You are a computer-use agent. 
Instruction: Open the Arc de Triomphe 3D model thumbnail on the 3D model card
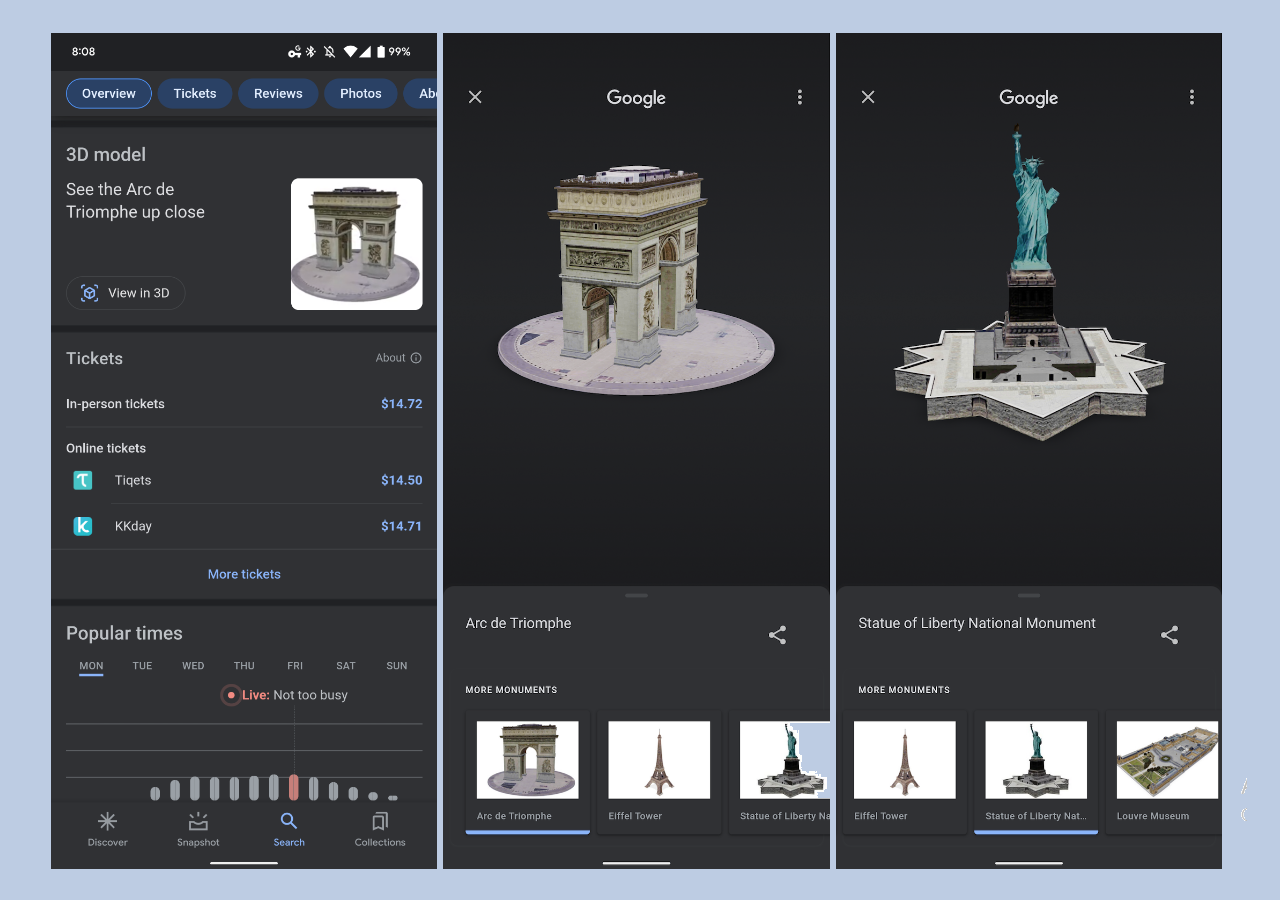click(357, 244)
